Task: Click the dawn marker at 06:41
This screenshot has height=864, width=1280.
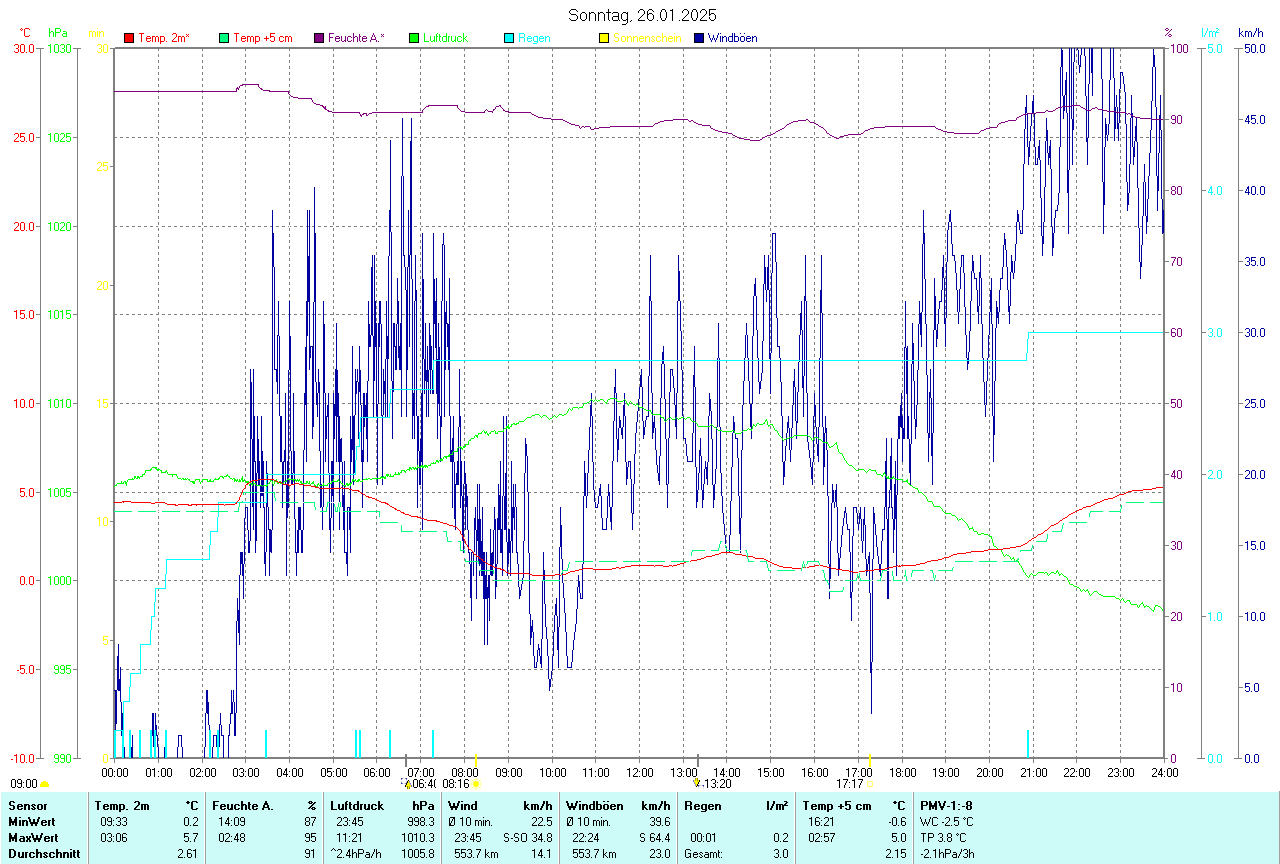Action: (407, 783)
